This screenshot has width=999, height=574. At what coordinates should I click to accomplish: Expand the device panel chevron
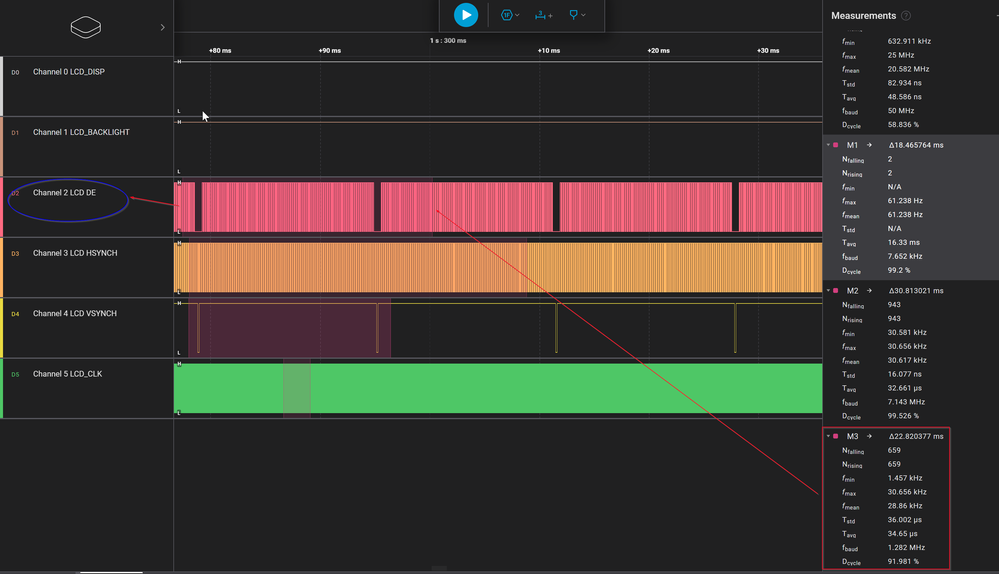[x=162, y=28]
